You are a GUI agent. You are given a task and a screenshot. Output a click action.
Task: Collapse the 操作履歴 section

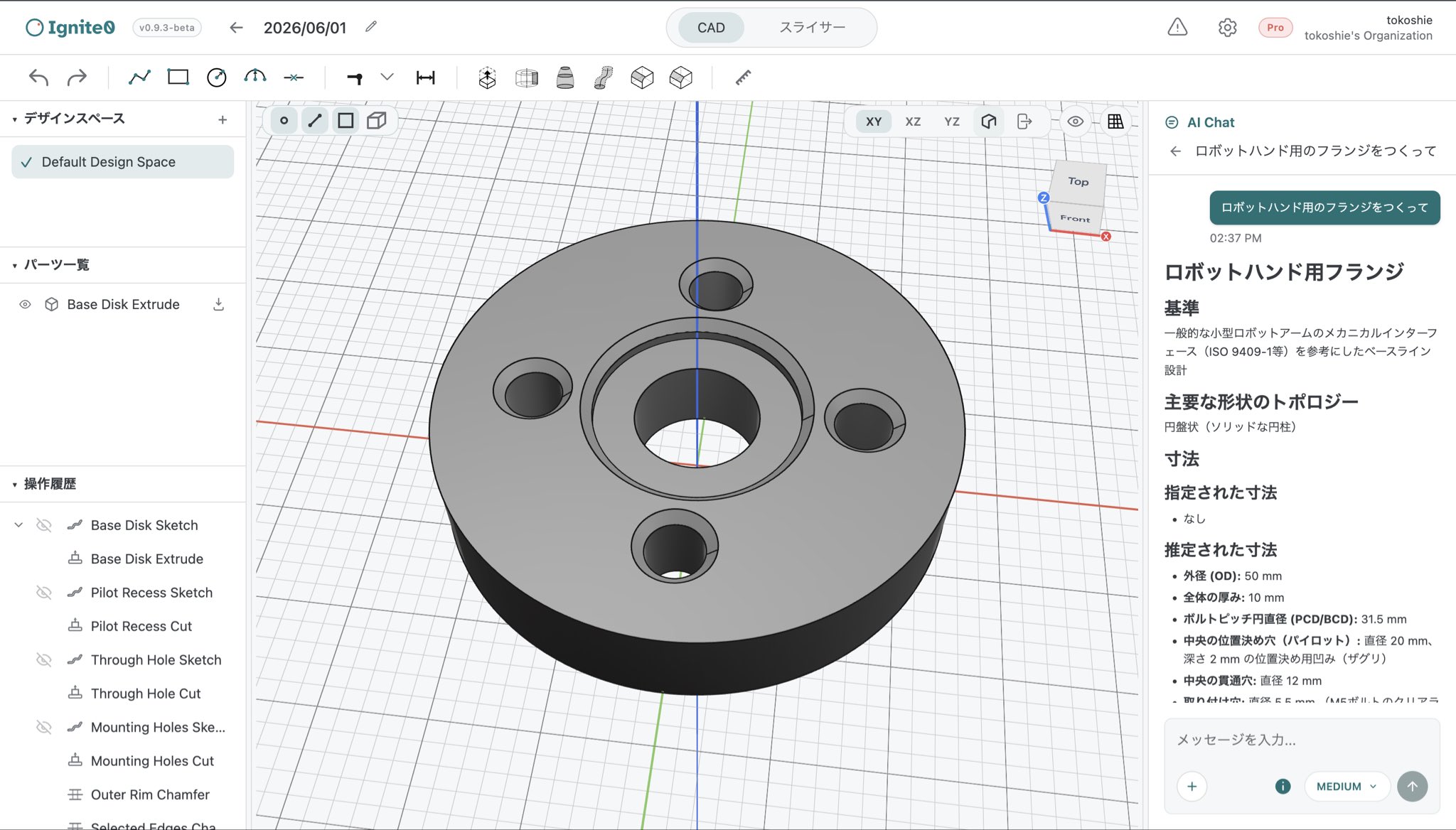14,484
